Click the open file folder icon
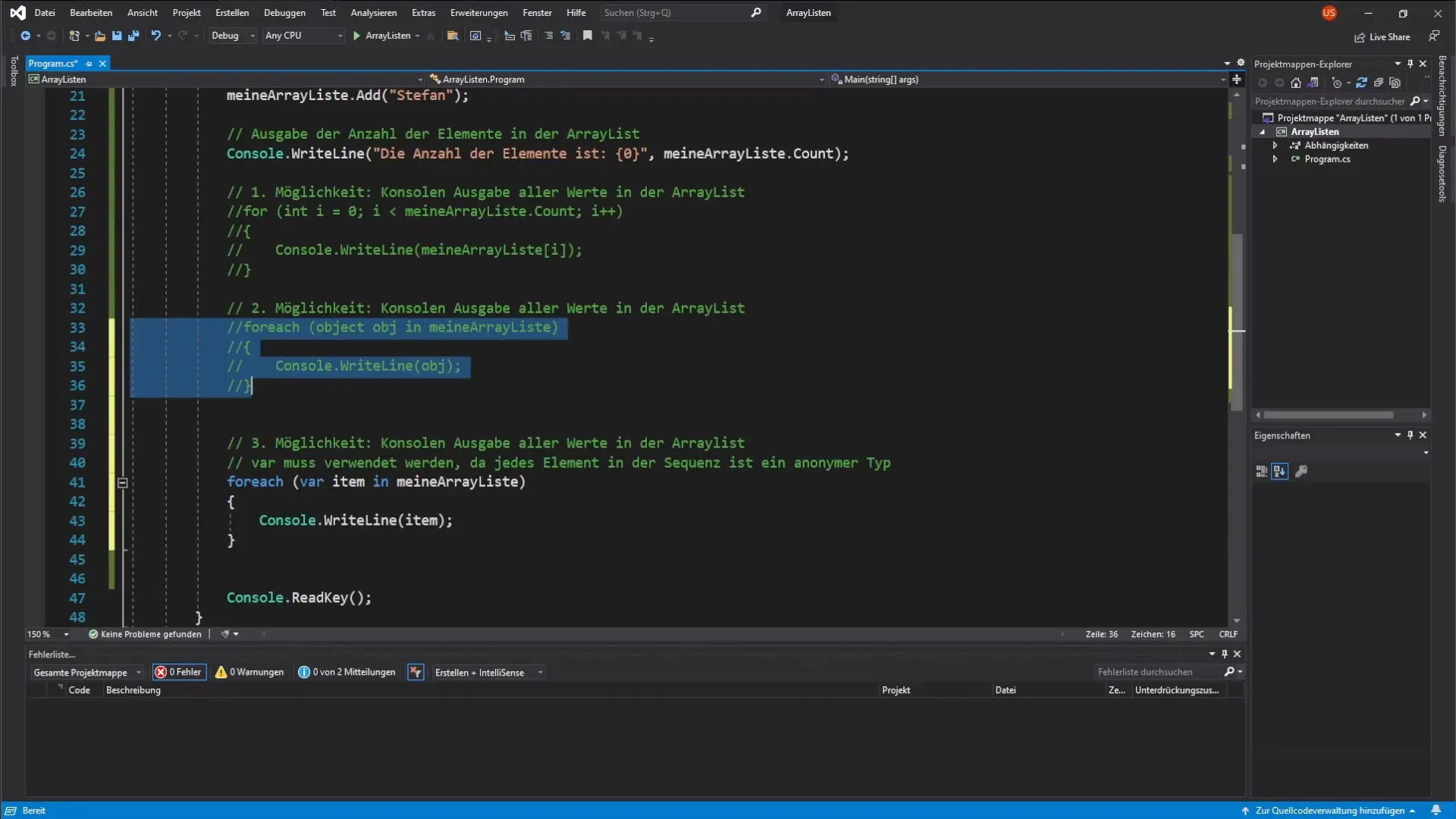1456x819 pixels. (x=99, y=36)
